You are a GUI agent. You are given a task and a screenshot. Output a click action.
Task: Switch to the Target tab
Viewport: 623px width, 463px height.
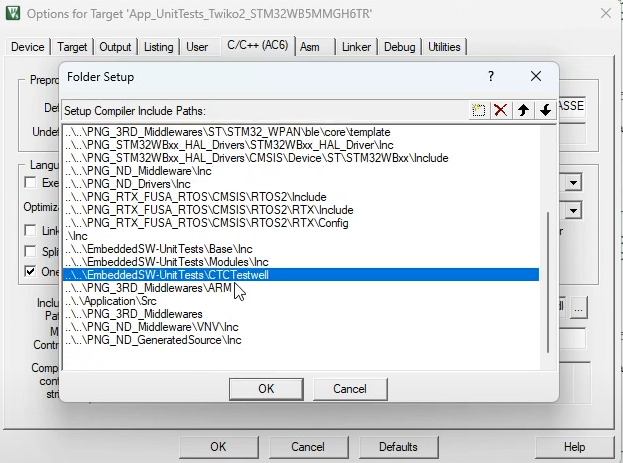72,47
